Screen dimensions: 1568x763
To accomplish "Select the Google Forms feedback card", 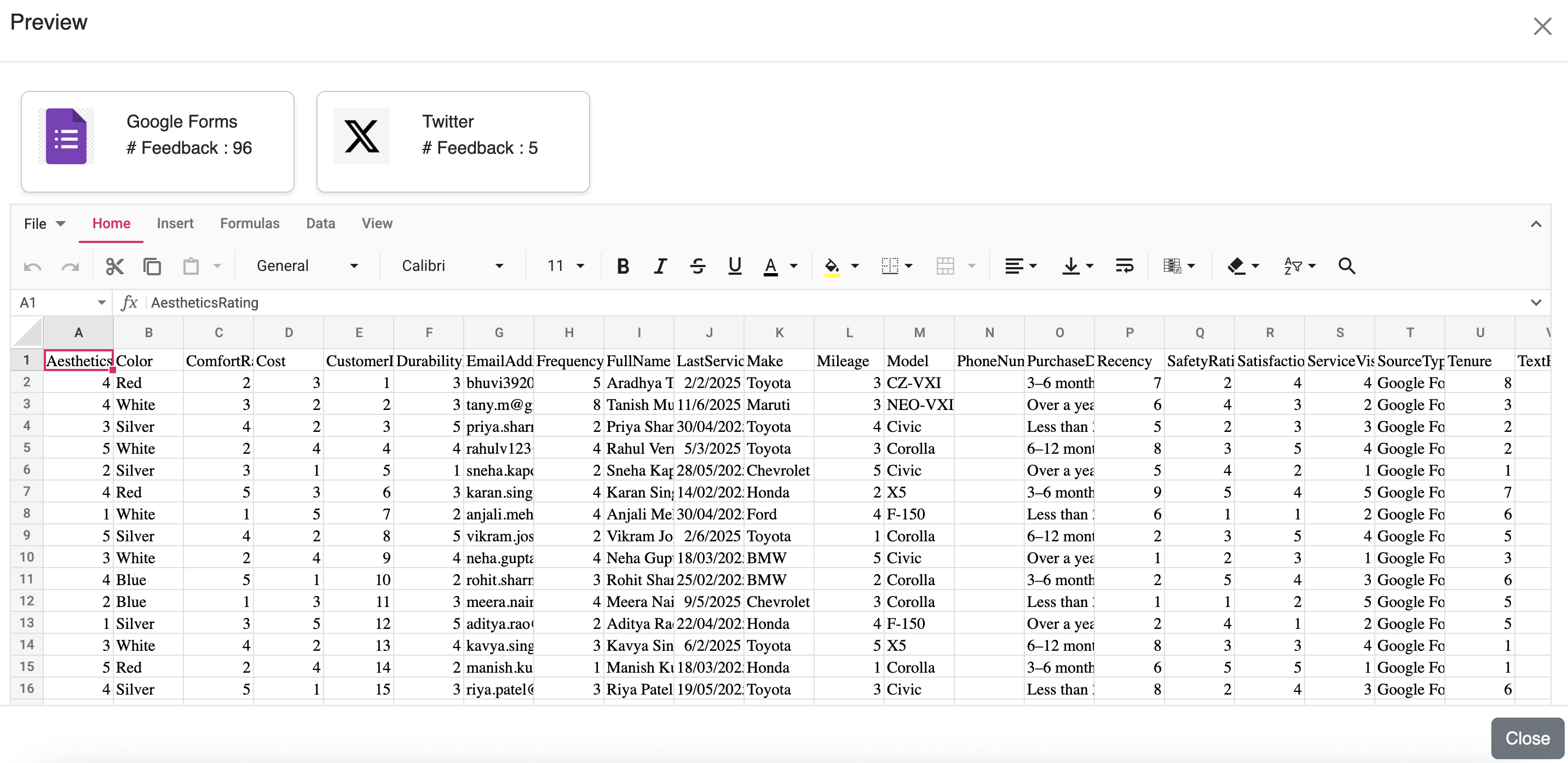I will (x=158, y=141).
